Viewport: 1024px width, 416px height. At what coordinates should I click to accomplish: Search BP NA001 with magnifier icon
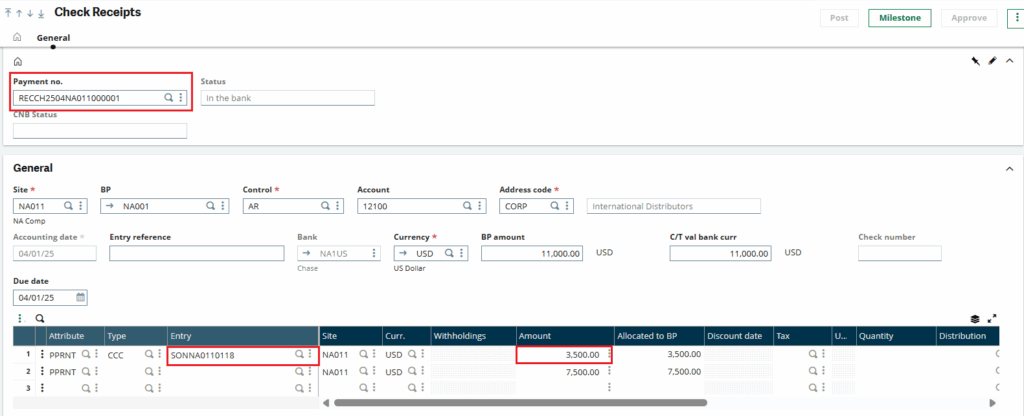[210, 206]
